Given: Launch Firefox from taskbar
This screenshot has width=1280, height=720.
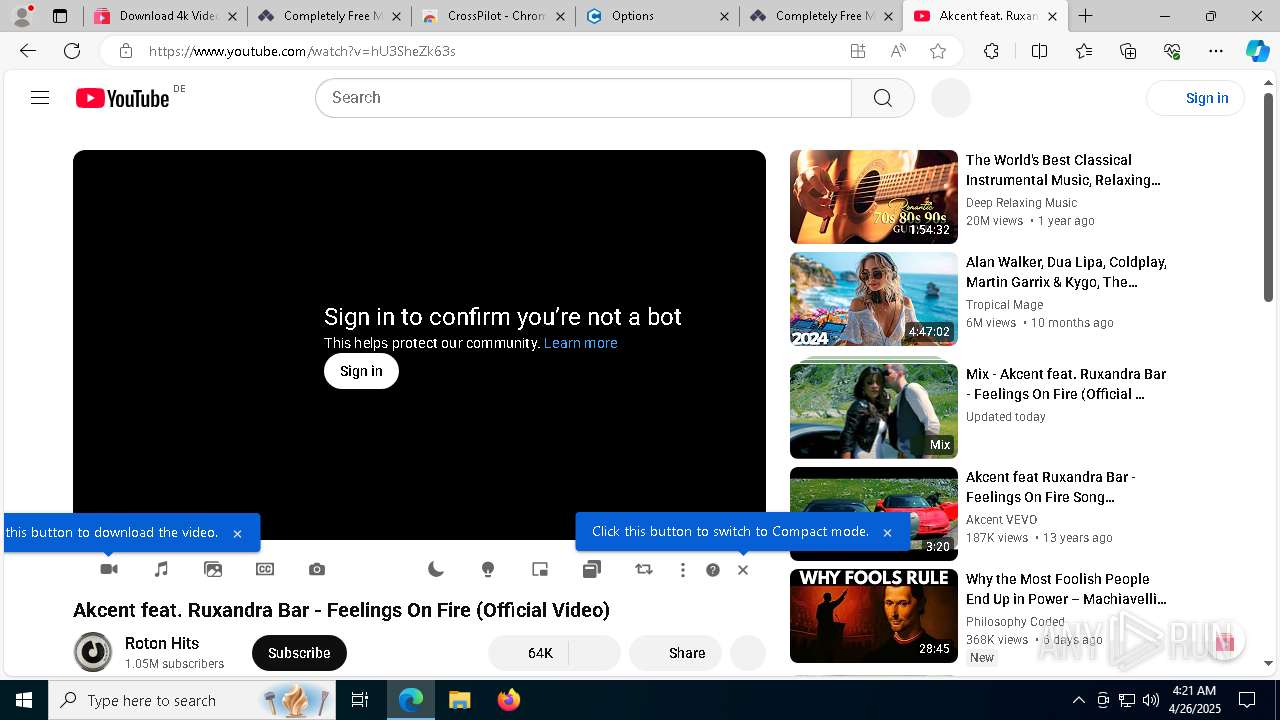Looking at the screenshot, I should pyautogui.click(x=509, y=700).
